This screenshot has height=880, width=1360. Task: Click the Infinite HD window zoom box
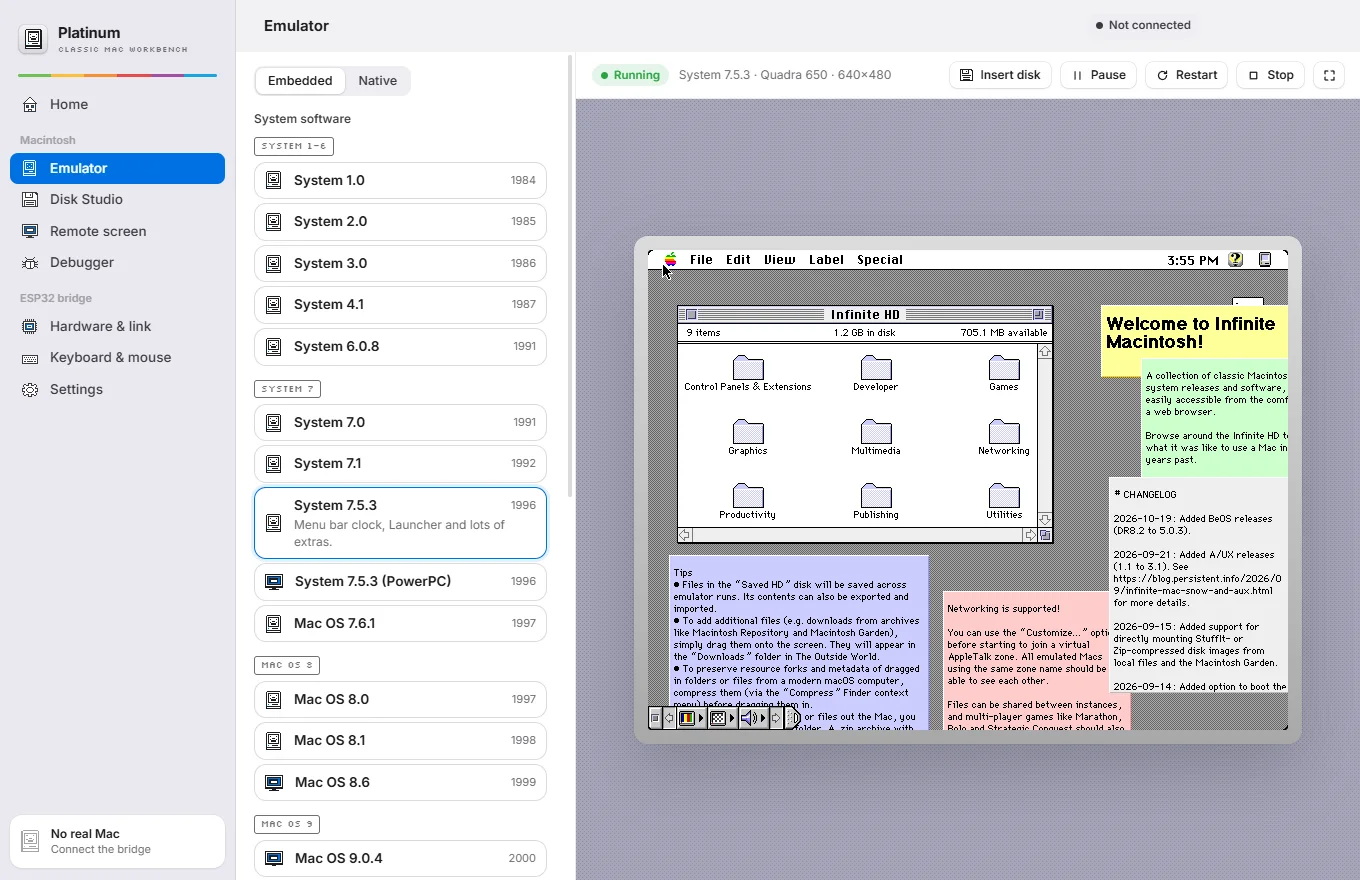point(1038,314)
